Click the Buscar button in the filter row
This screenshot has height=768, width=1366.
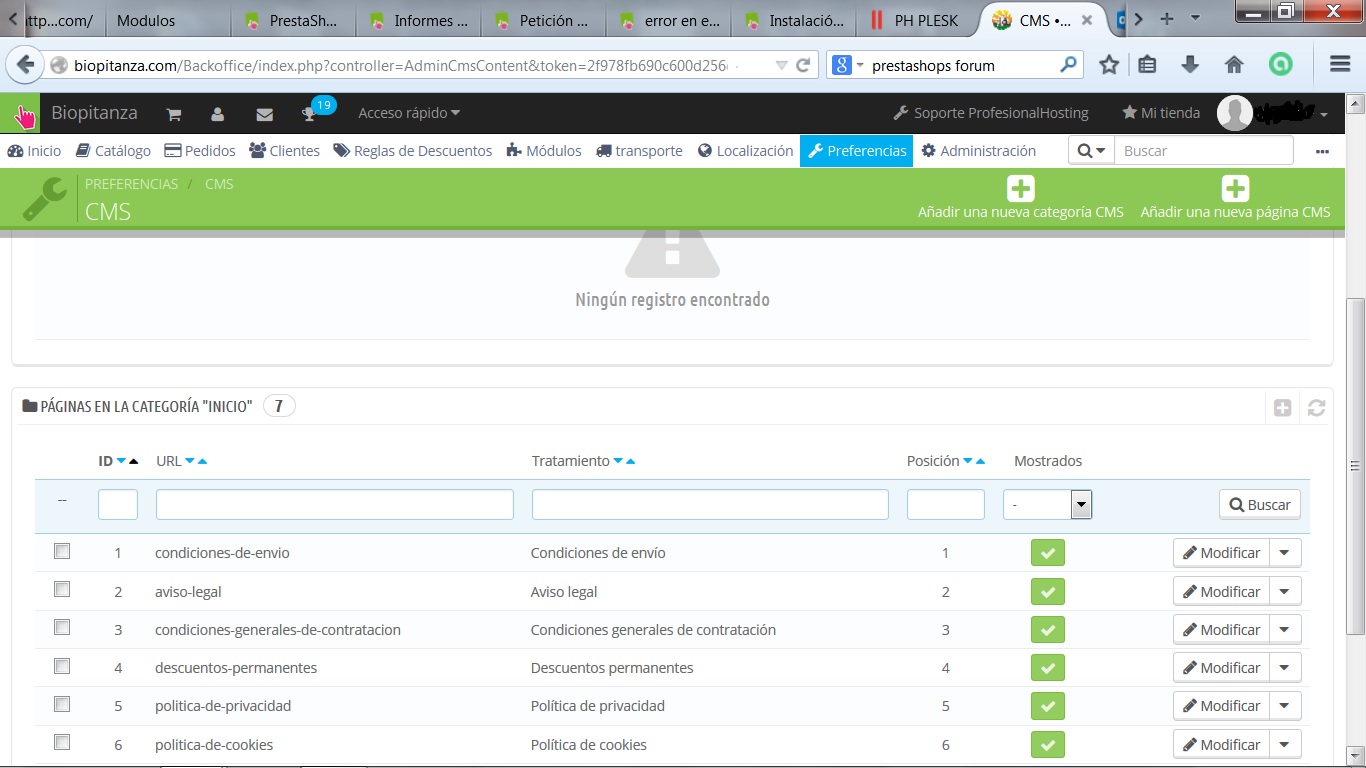[1260, 505]
